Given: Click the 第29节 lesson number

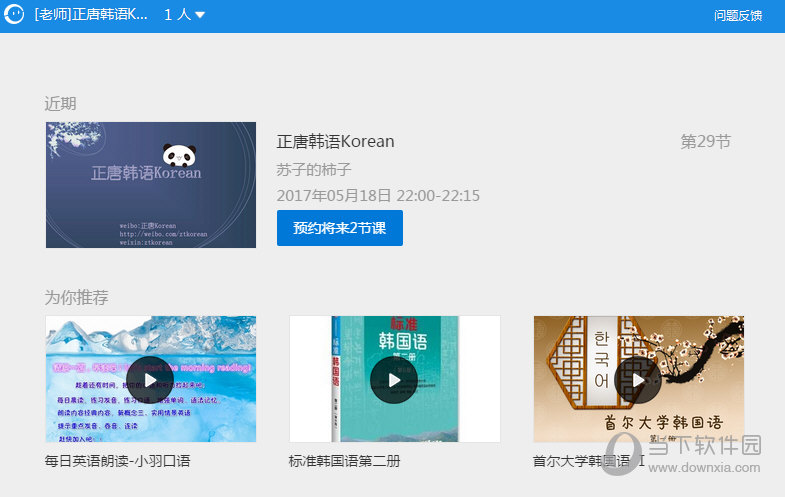Looking at the screenshot, I should coord(705,141).
